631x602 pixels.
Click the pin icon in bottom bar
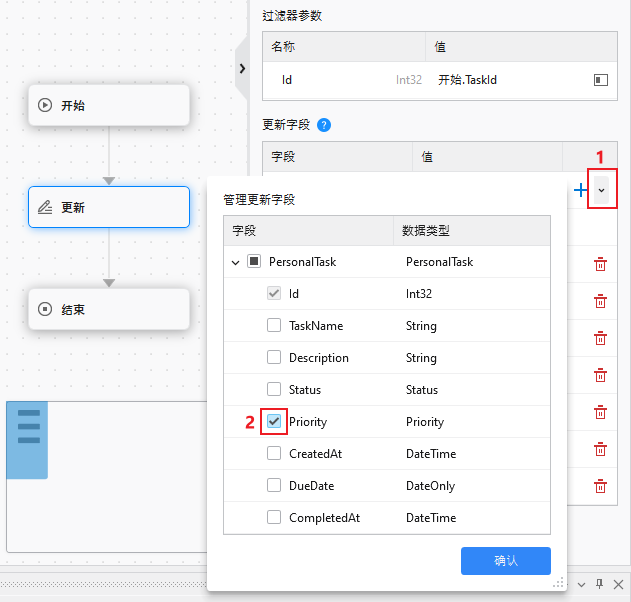600,583
